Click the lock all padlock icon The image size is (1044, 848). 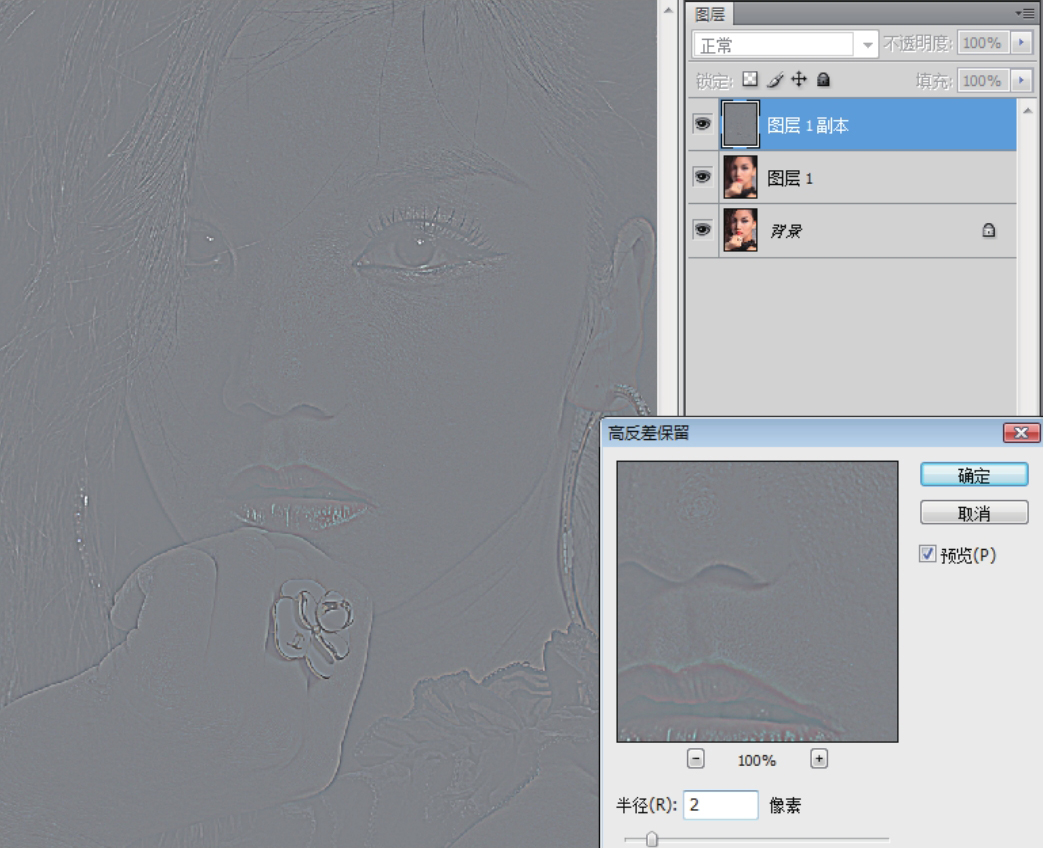823,80
